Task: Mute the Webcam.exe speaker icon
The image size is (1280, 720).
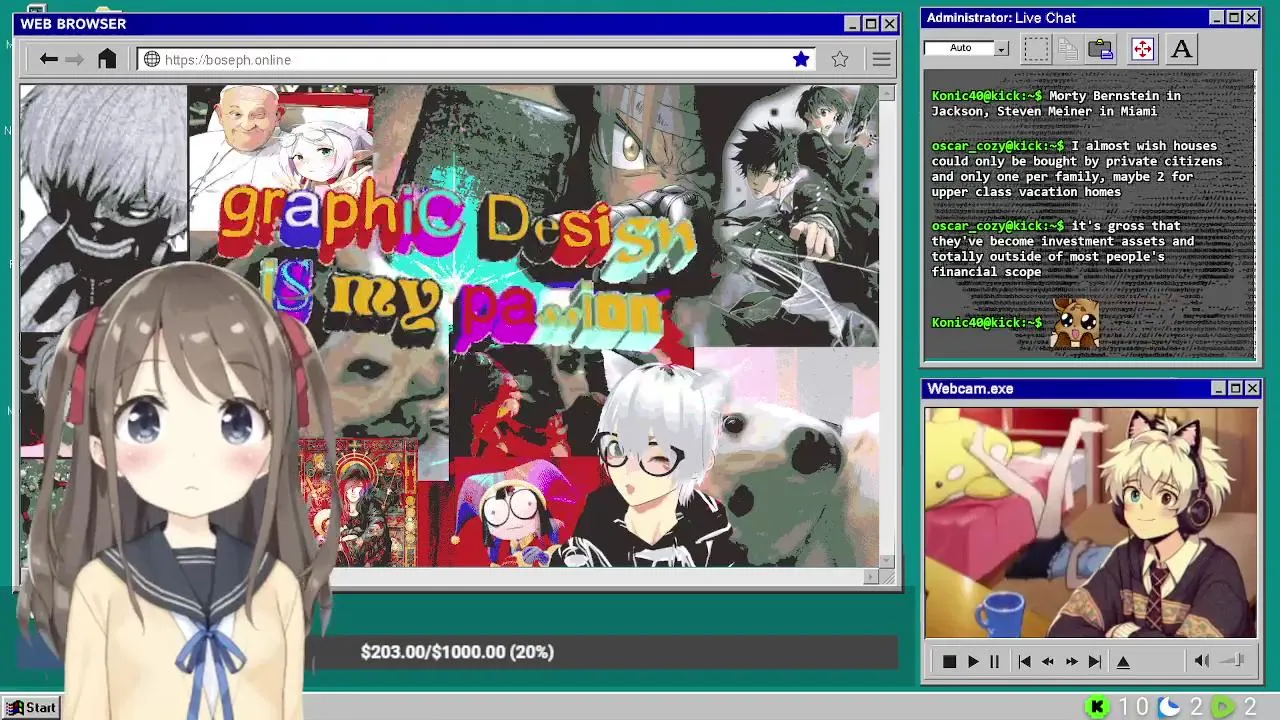Action: pyautogui.click(x=1202, y=661)
